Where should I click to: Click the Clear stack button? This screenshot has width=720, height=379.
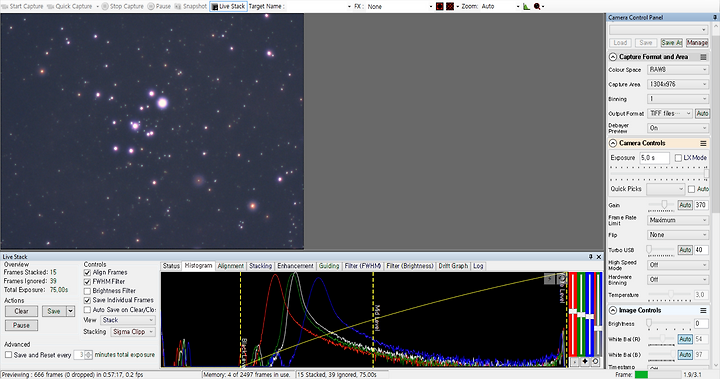(x=21, y=311)
